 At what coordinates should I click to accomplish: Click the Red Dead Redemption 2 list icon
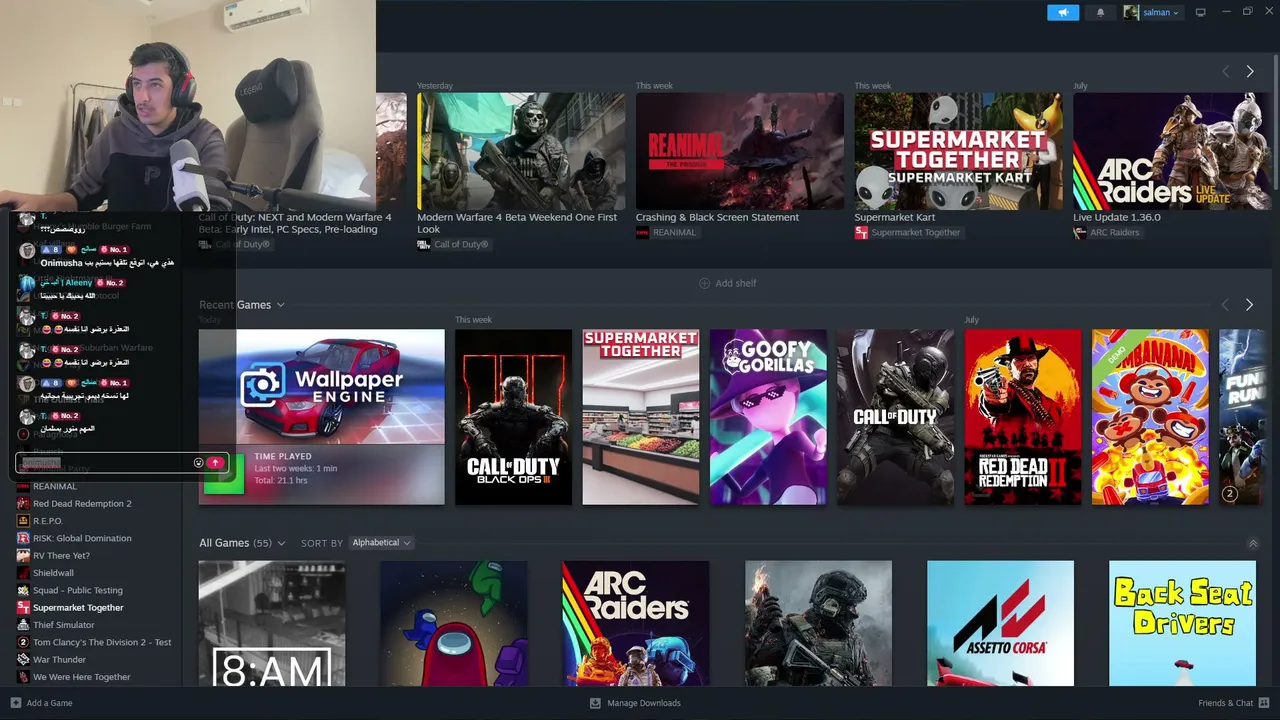point(23,504)
